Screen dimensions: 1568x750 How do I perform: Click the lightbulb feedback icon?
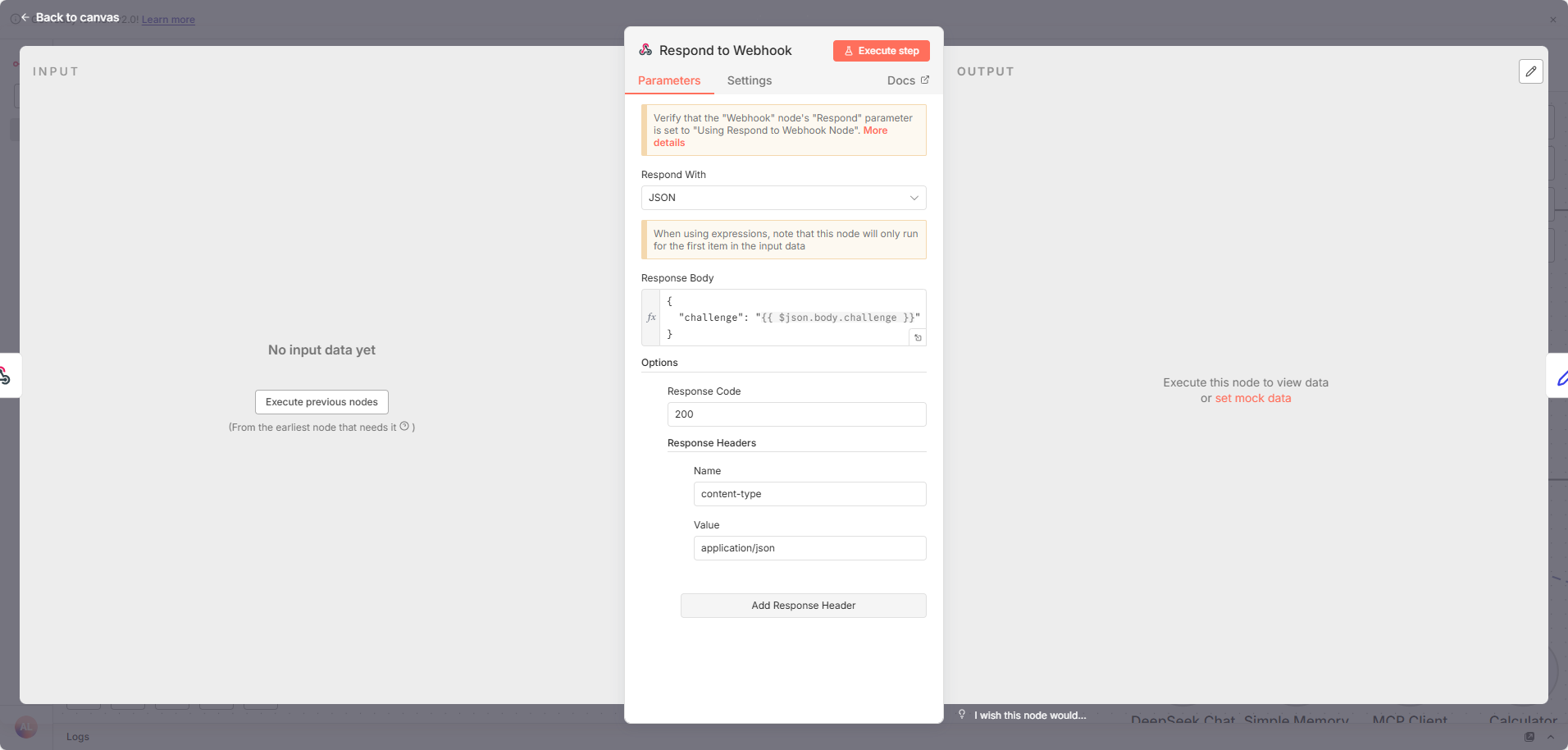pos(962,715)
